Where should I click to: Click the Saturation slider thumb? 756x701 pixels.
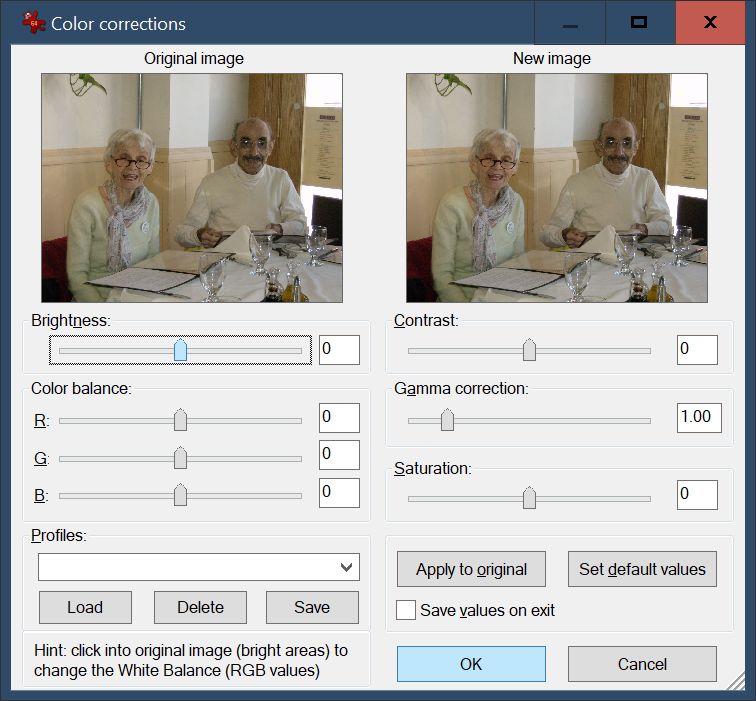529,497
